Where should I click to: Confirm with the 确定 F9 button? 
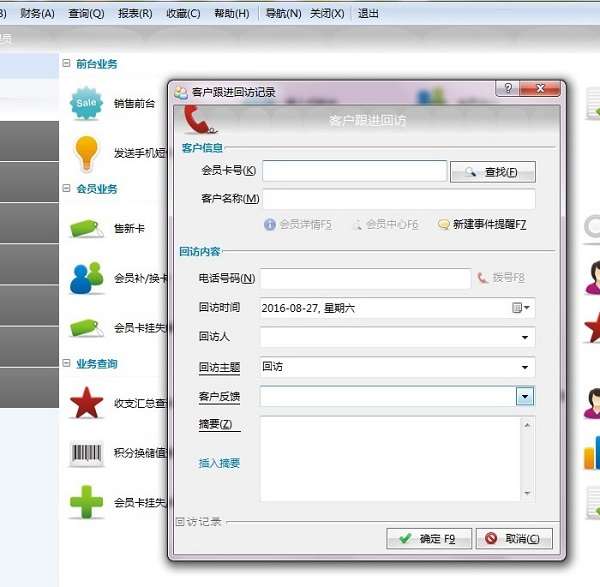[429, 538]
